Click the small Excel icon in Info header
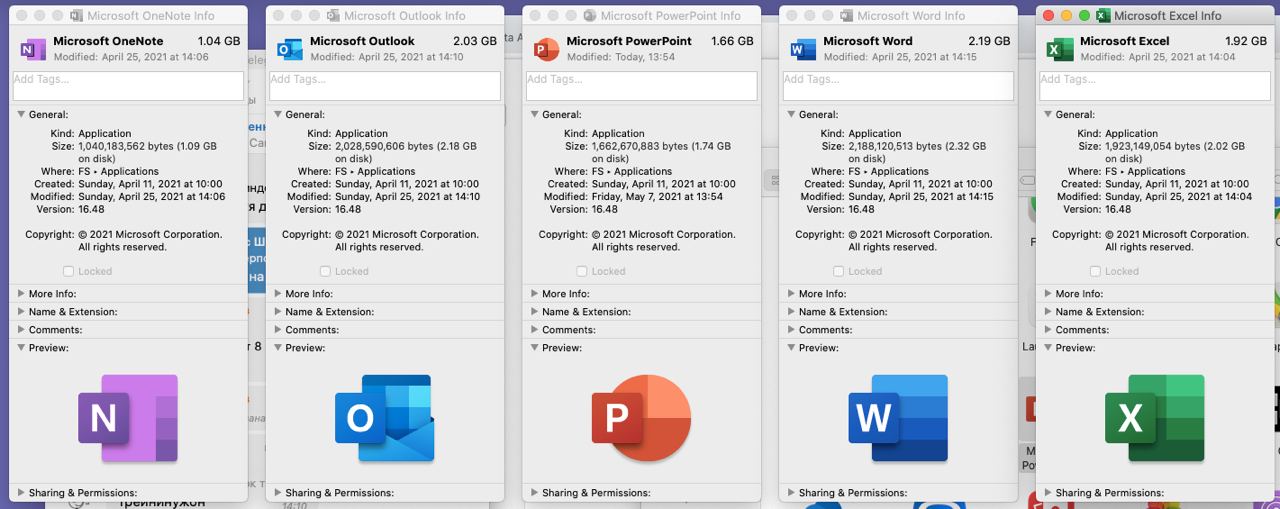 [x=1060, y=49]
